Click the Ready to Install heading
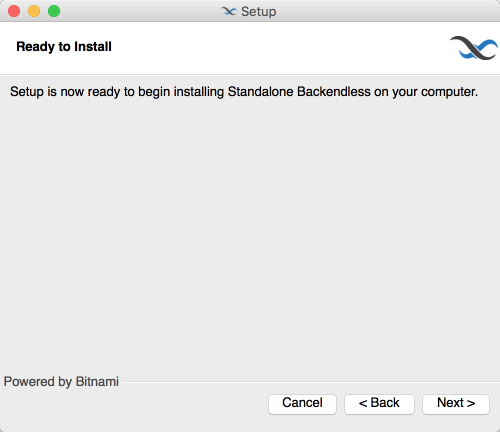 coord(64,47)
